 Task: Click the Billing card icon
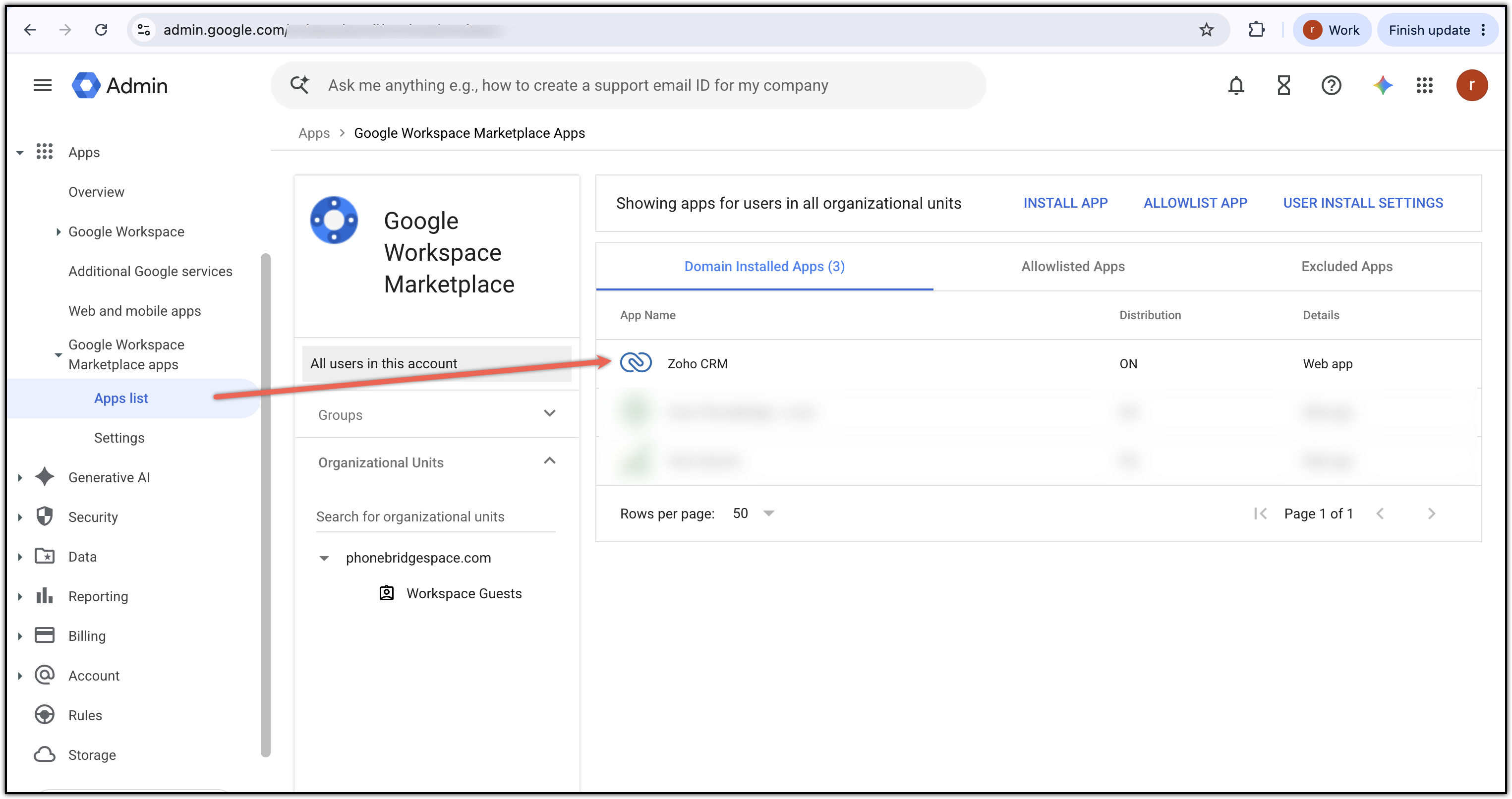coord(45,635)
